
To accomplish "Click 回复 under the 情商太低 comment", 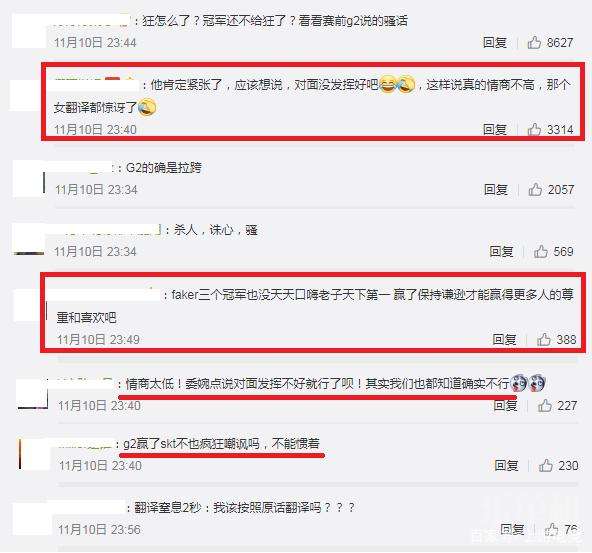I will tap(505, 405).
